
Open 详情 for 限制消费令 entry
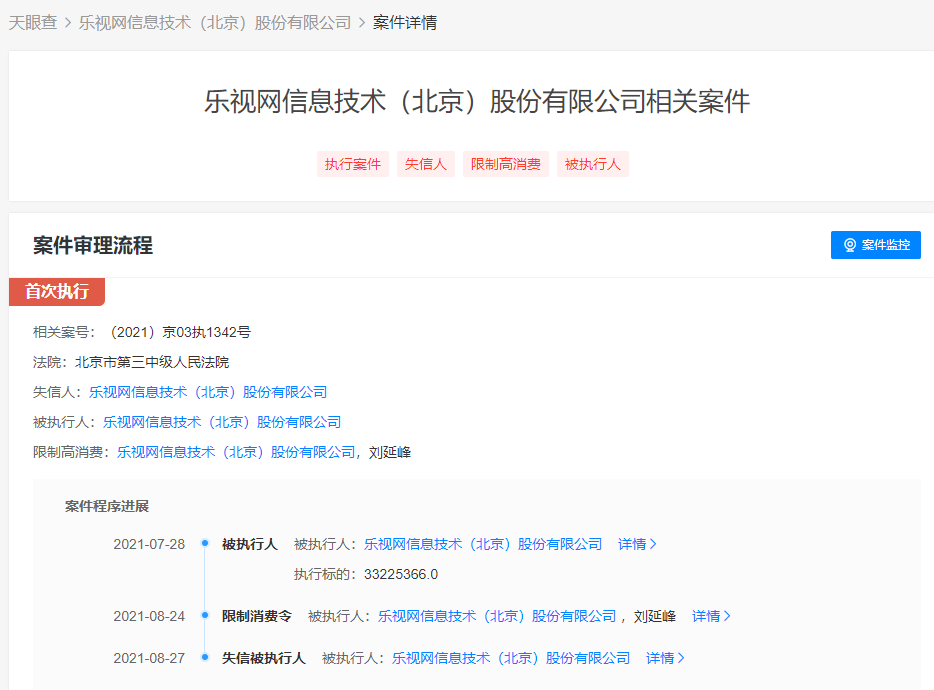point(711,616)
